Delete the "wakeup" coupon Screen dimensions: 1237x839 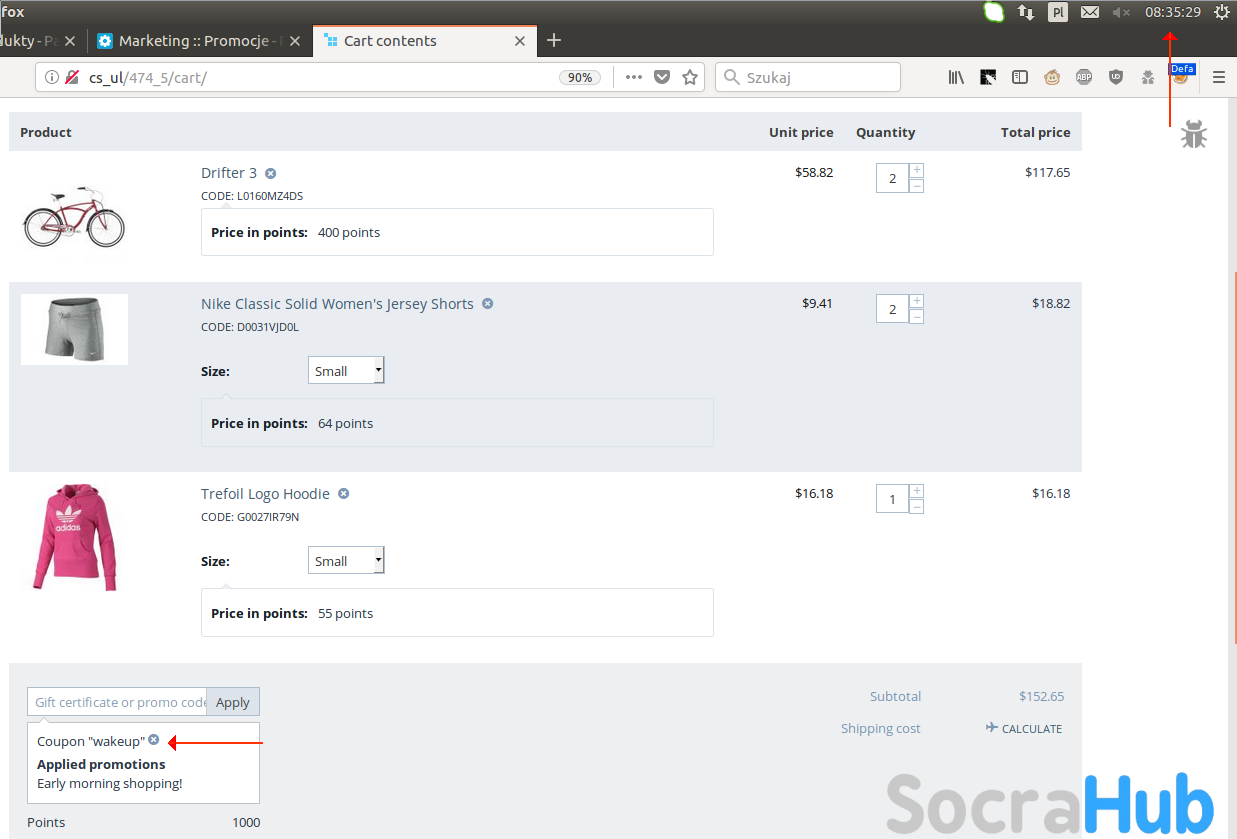(x=153, y=740)
